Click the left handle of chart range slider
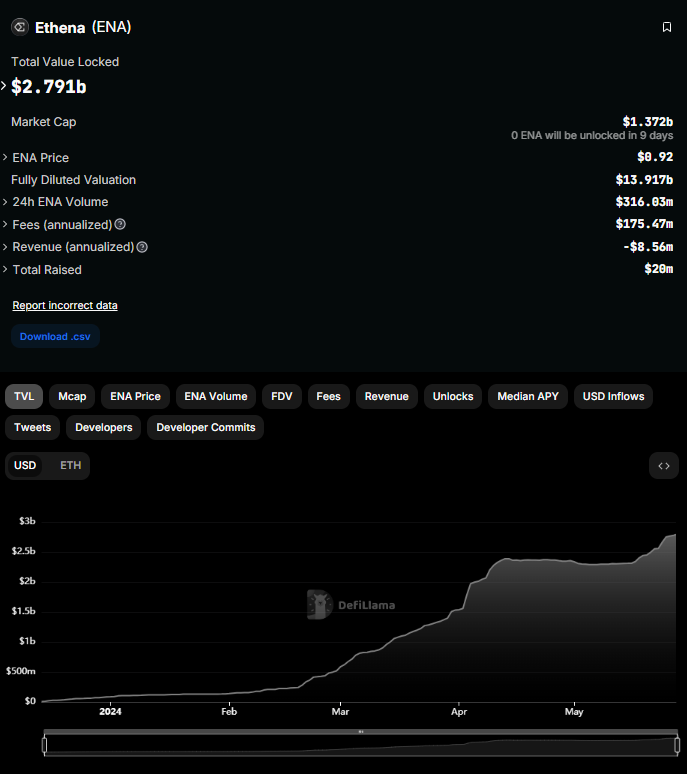This screenshot has height=774, width=687. (44, 745)
